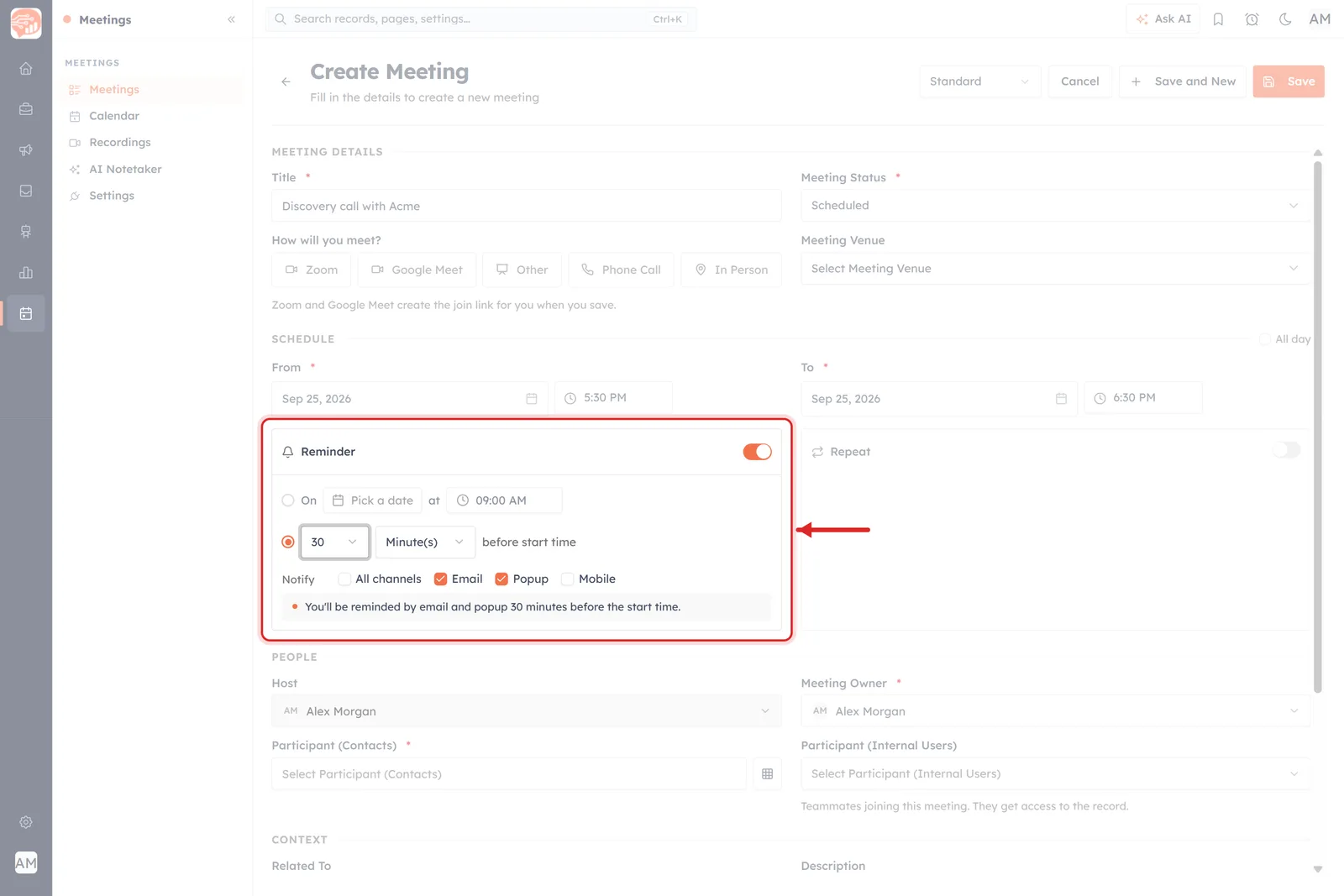Image resolution: width=1344 pixels, height=896 pixels.
Task: Open the AI Notetaker sidebar item
Action: click(151, 170)
